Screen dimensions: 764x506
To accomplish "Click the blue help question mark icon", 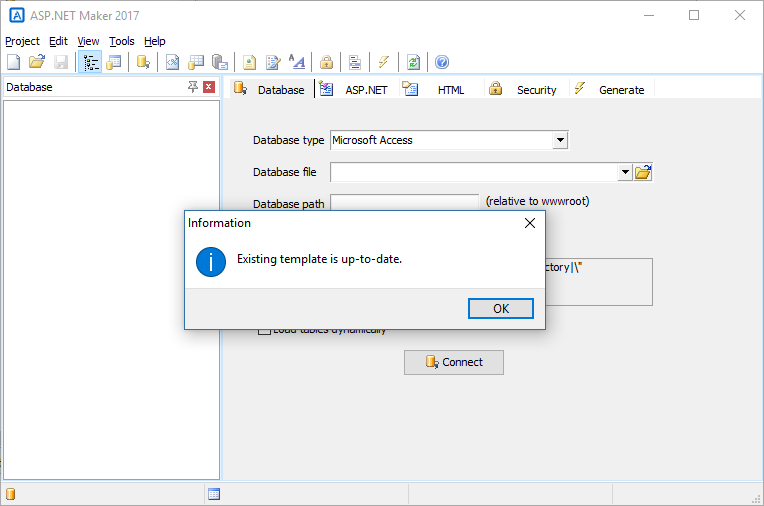I will coord(442,62).
